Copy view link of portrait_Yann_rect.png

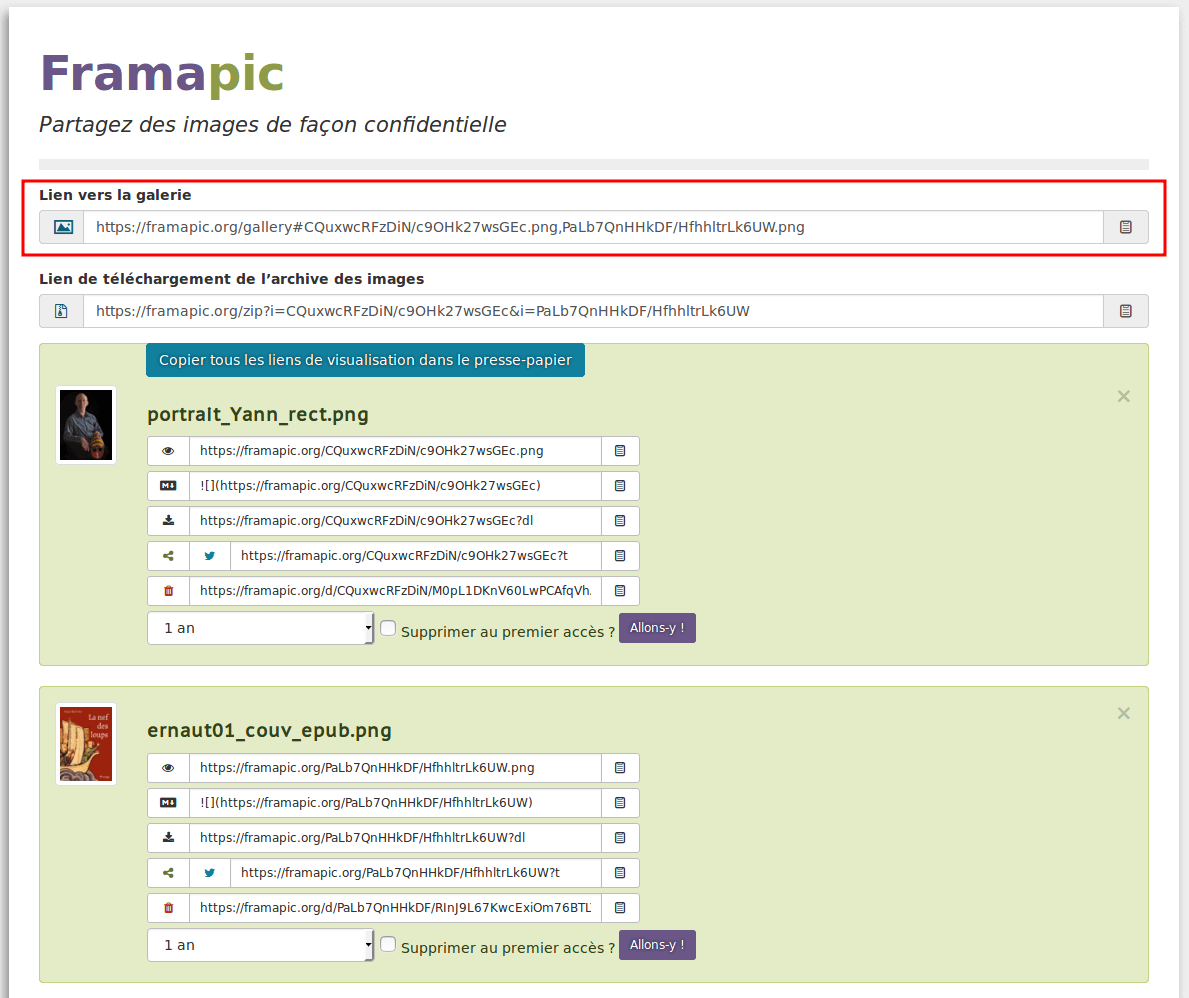click(x=620, y=450)
